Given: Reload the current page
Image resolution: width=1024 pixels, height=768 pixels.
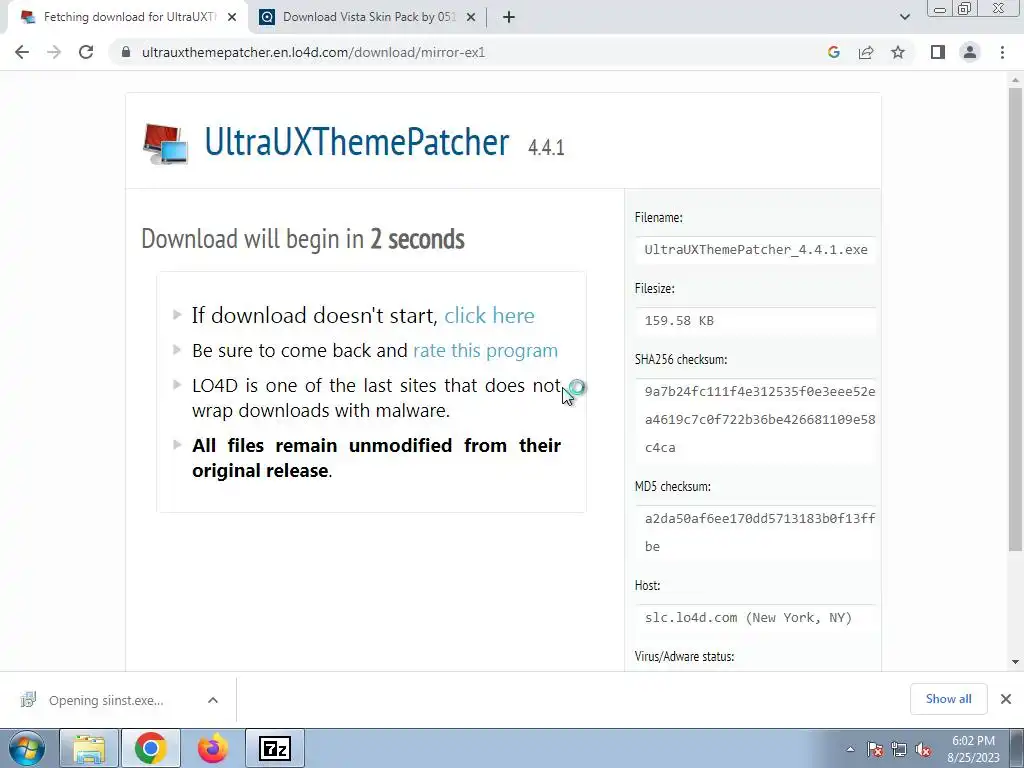Looking at the screenshot, I should pyautogui.click(x=86, y=52).
